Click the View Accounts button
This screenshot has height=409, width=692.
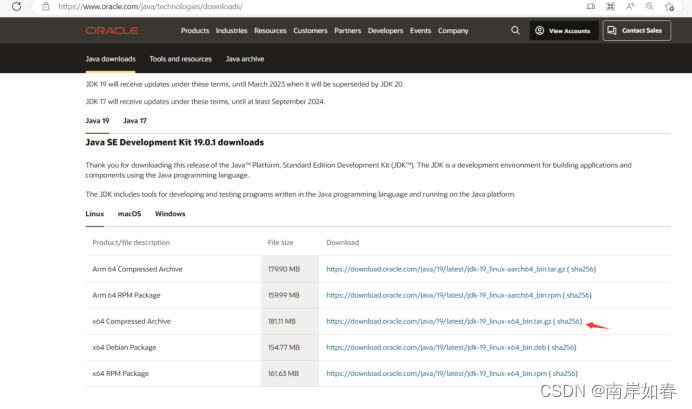[x=564, y=30]
